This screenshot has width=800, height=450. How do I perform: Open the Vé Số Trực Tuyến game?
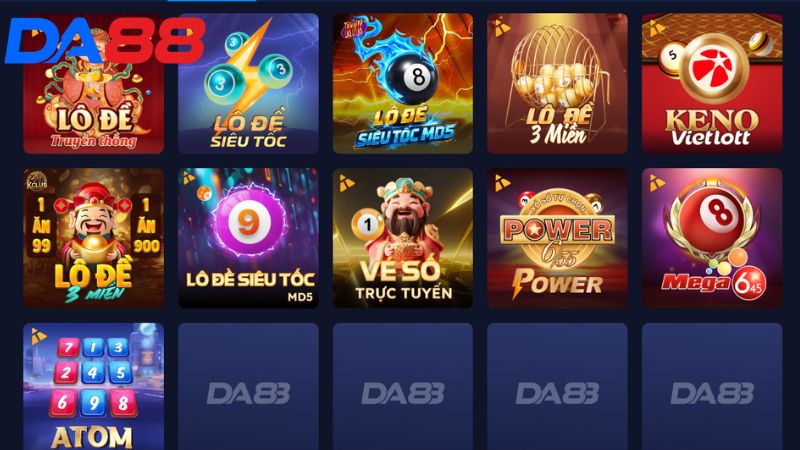403,238
